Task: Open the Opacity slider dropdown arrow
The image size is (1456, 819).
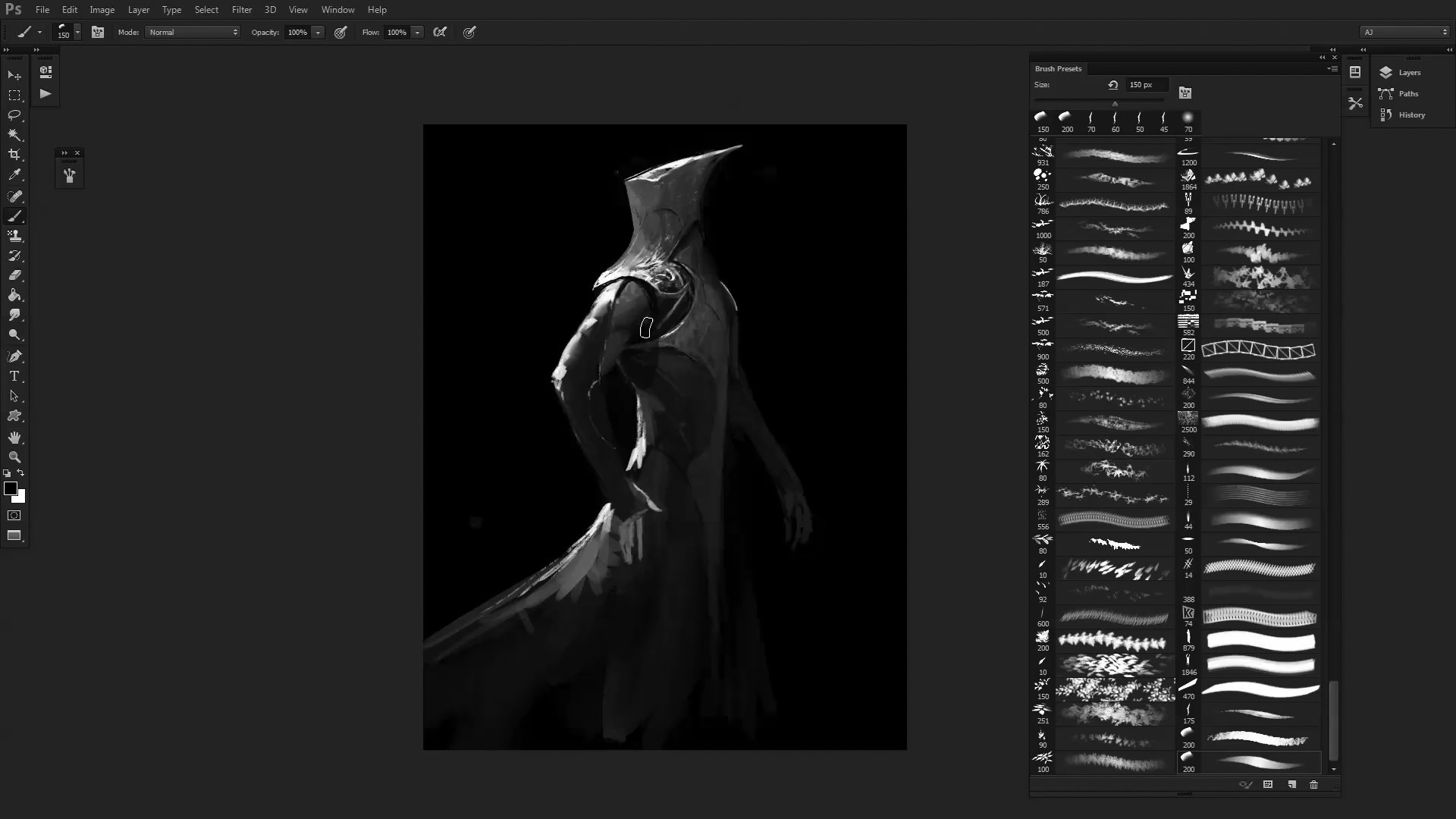Action: point(318,33)
